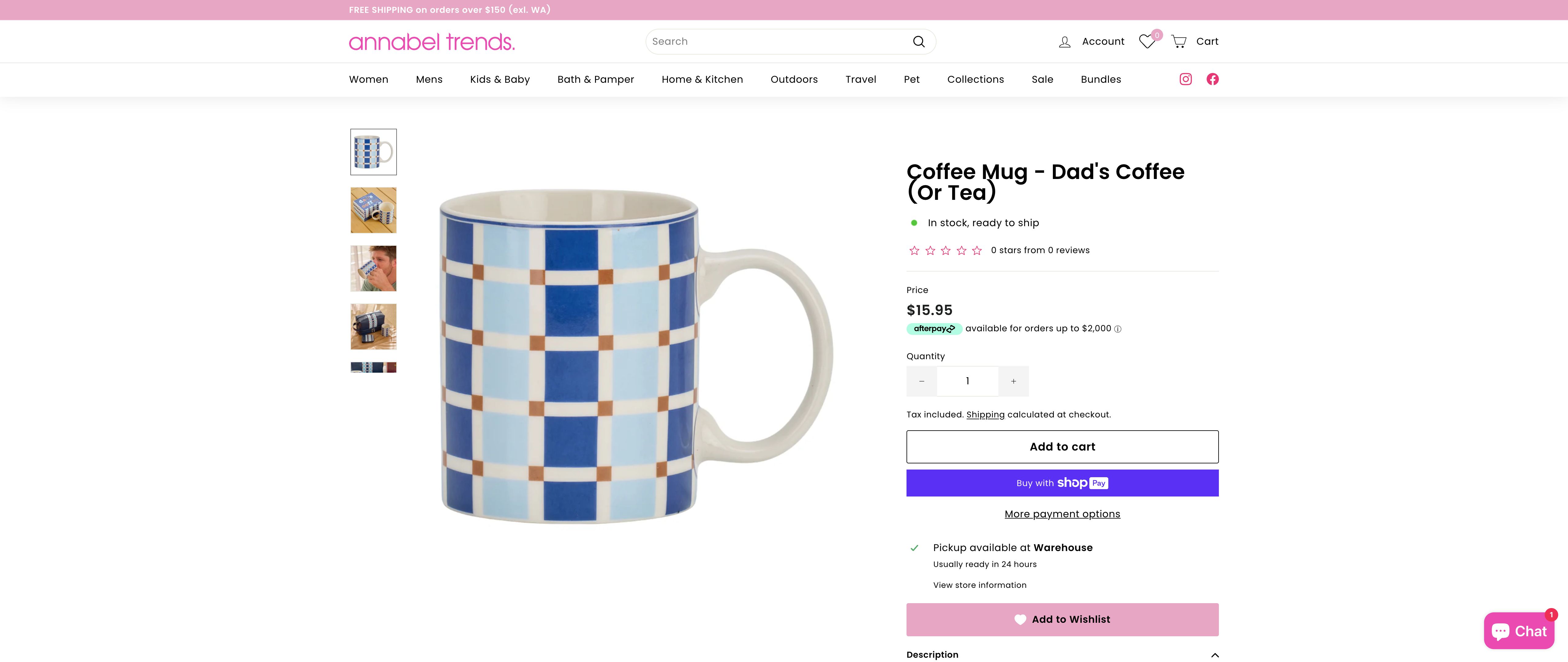
Task: Open More payment options link
Action: tap(1061, 513)
